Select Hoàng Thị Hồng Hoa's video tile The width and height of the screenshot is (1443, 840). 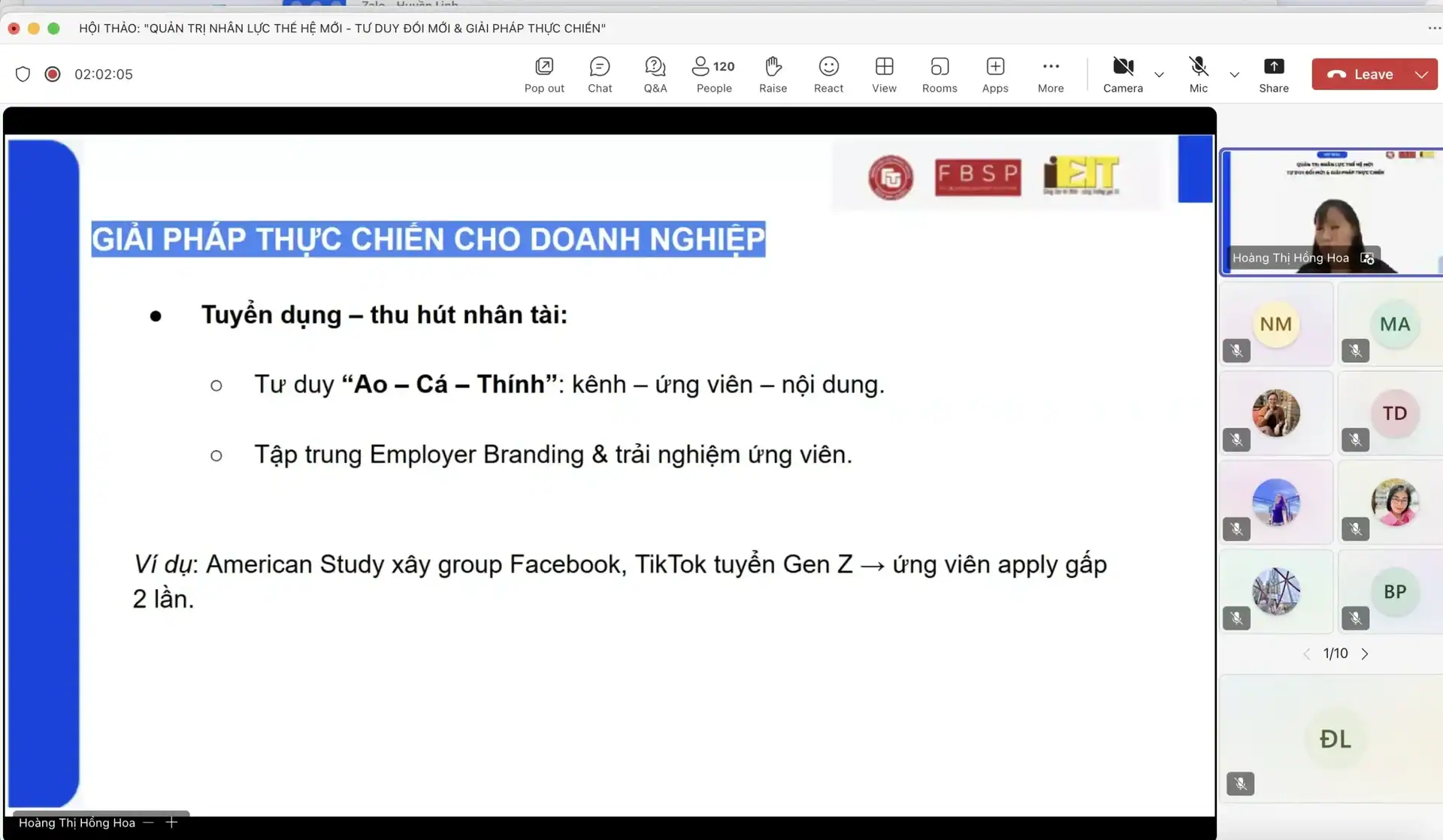click(1330, 210)
